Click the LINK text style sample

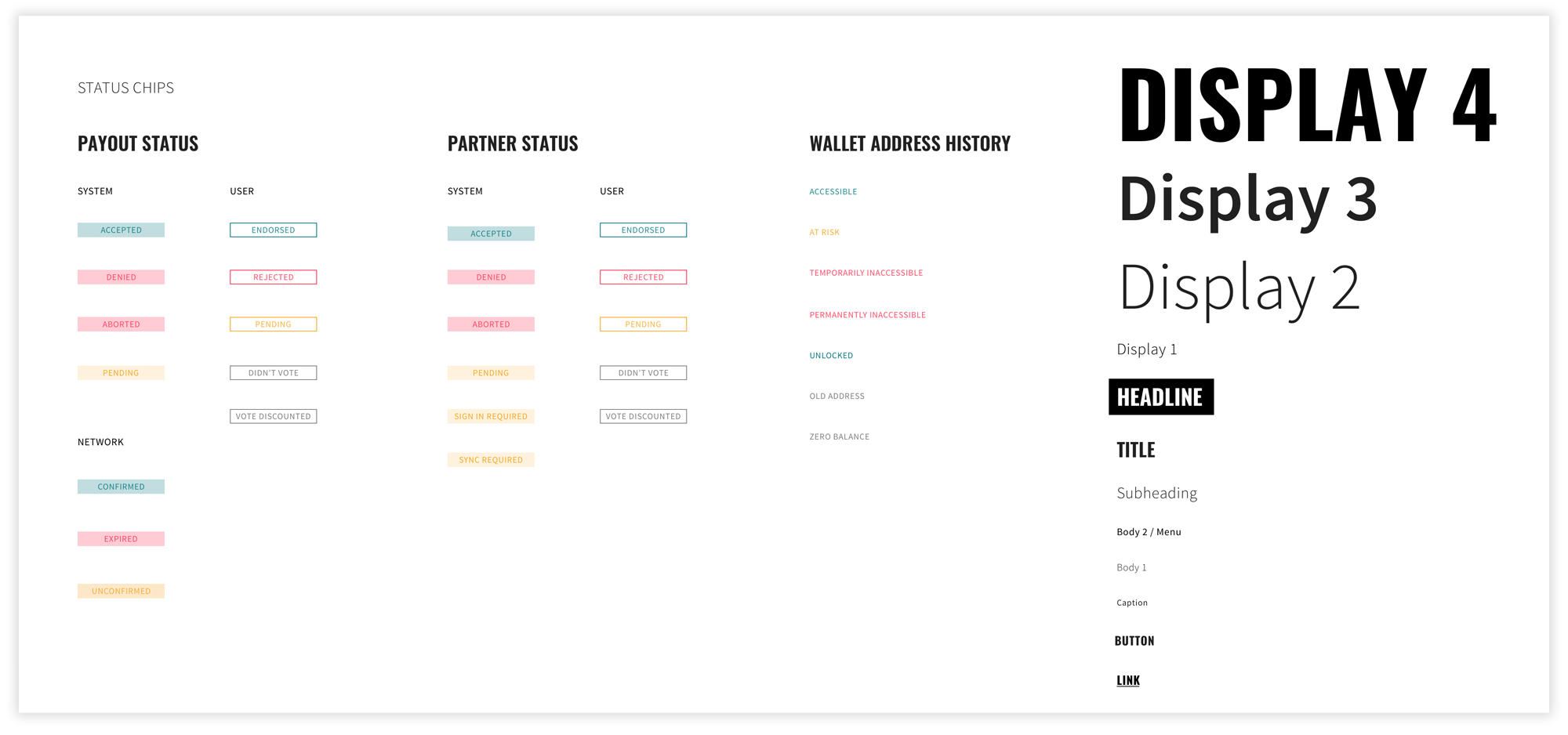pos(1127,679)
